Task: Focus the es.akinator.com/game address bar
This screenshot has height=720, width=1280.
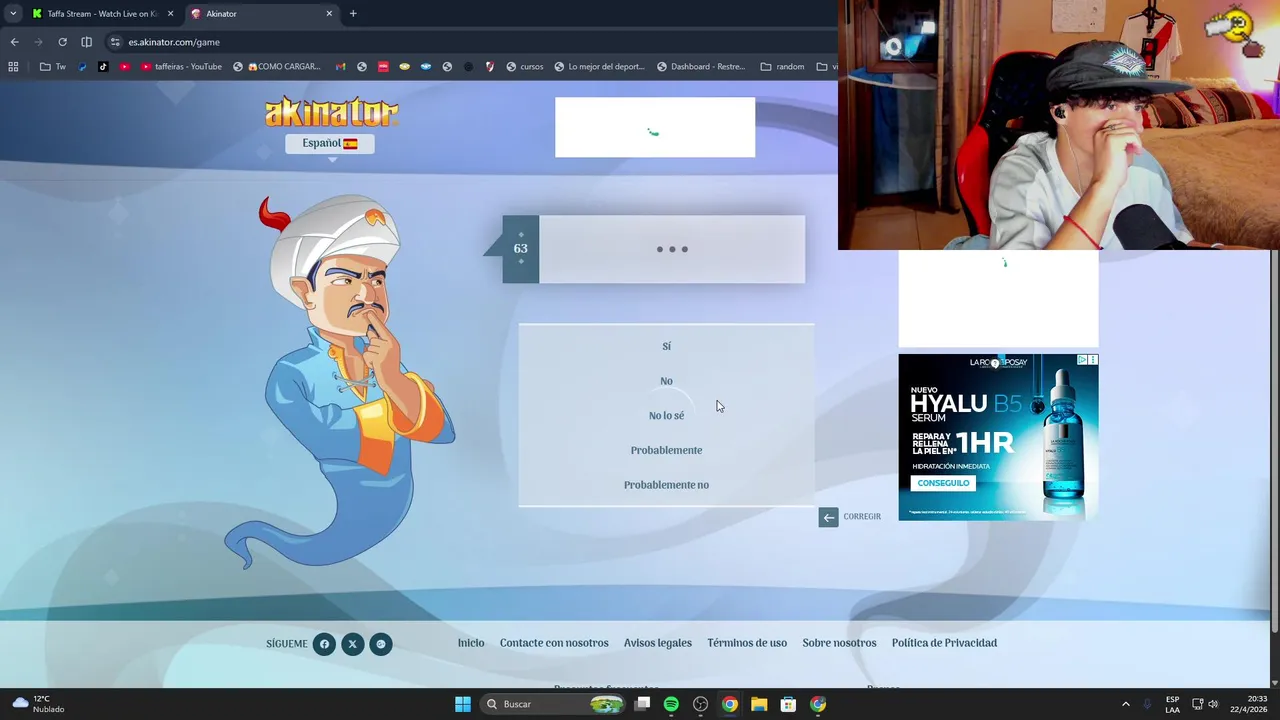Action: point(470,42)
